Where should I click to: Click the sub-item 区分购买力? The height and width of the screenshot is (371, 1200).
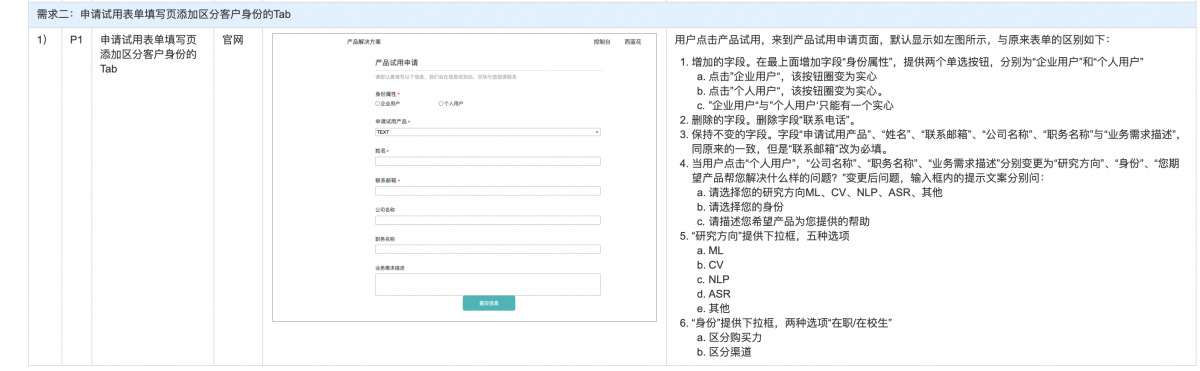pos(728,338)
